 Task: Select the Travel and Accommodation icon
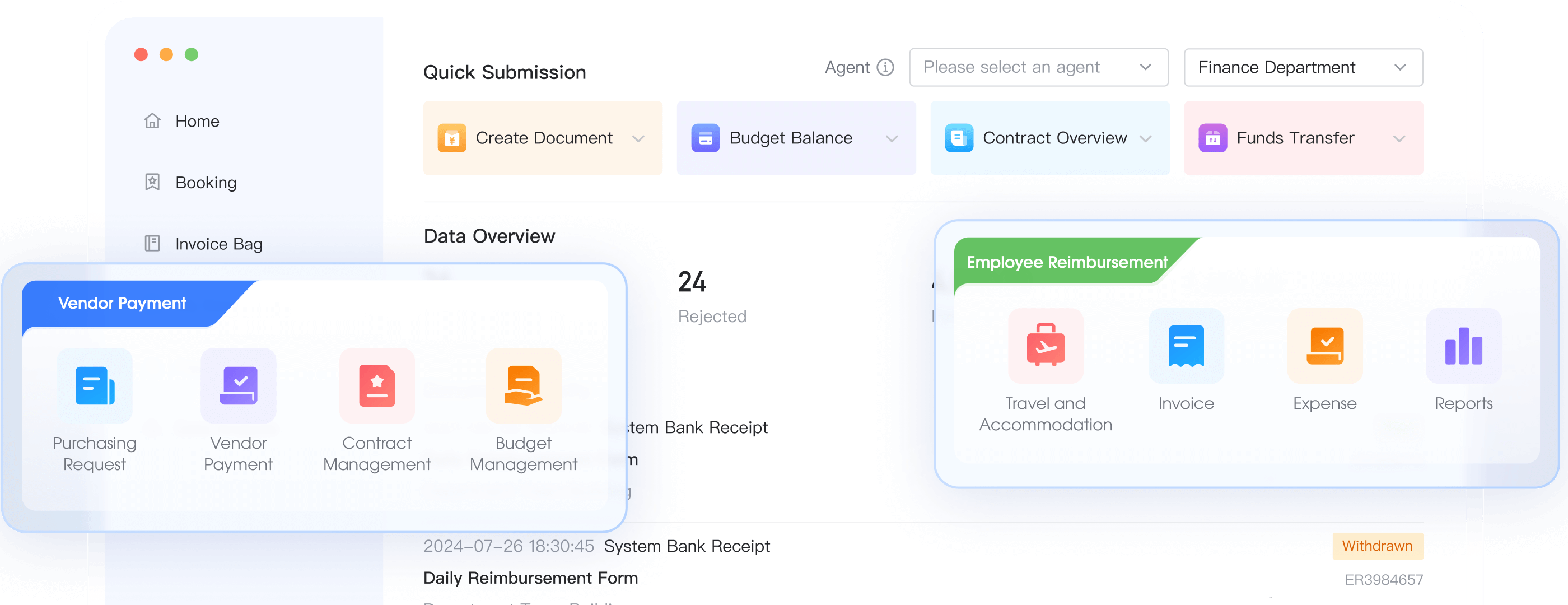[x=1044, y=346]
